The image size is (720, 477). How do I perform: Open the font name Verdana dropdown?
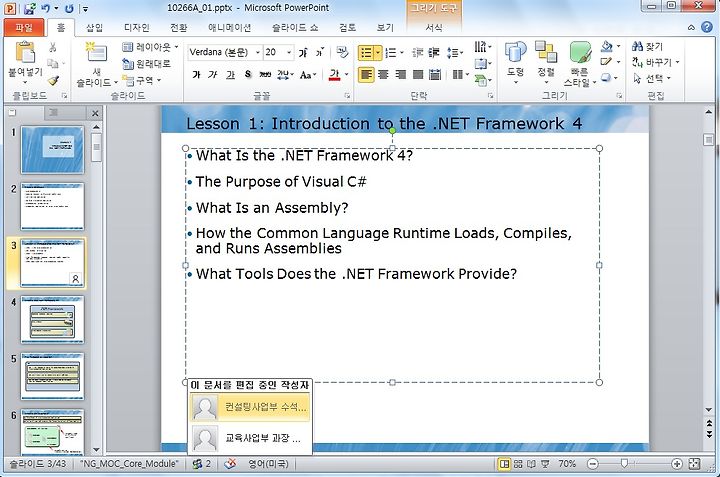click(x=258, y=52)
